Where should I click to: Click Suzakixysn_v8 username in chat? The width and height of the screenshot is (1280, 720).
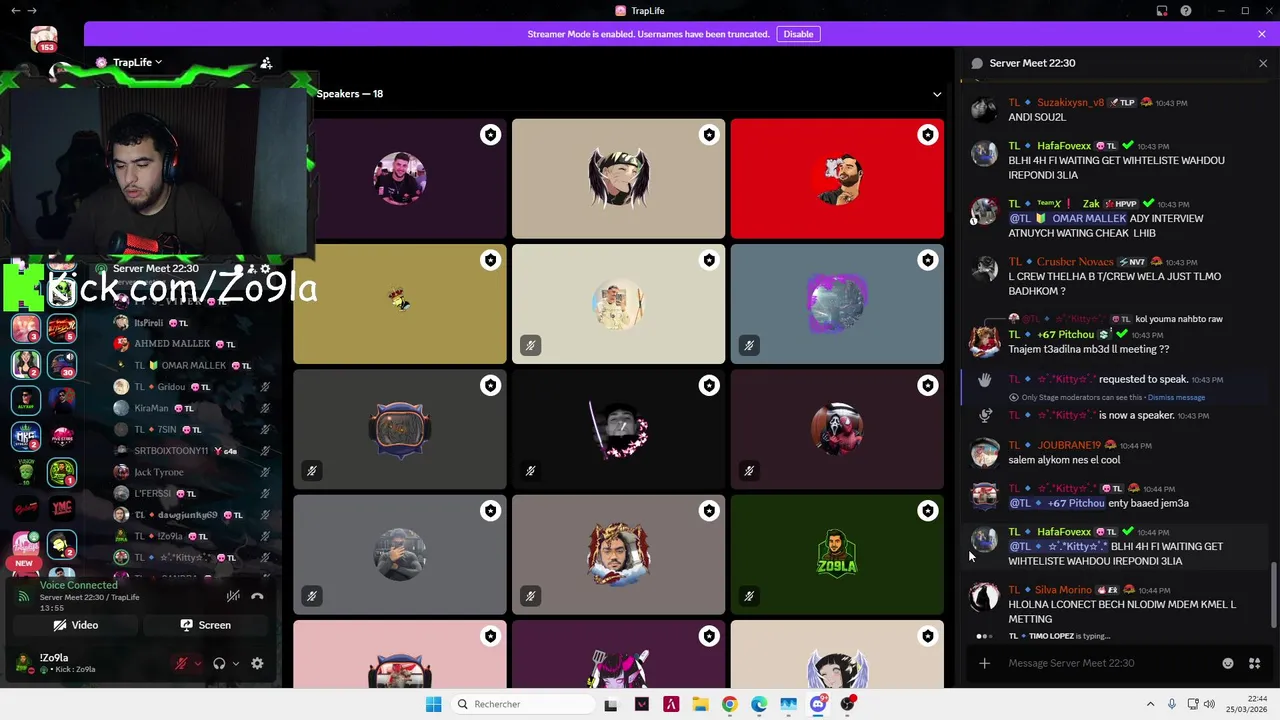(x=1070, y=102)
